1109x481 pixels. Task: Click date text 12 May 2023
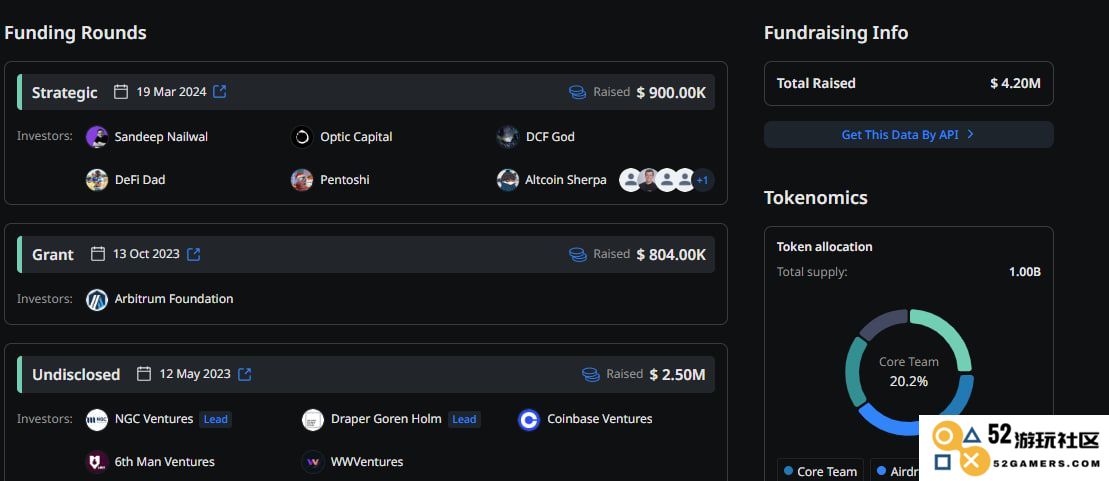(194, 373)
